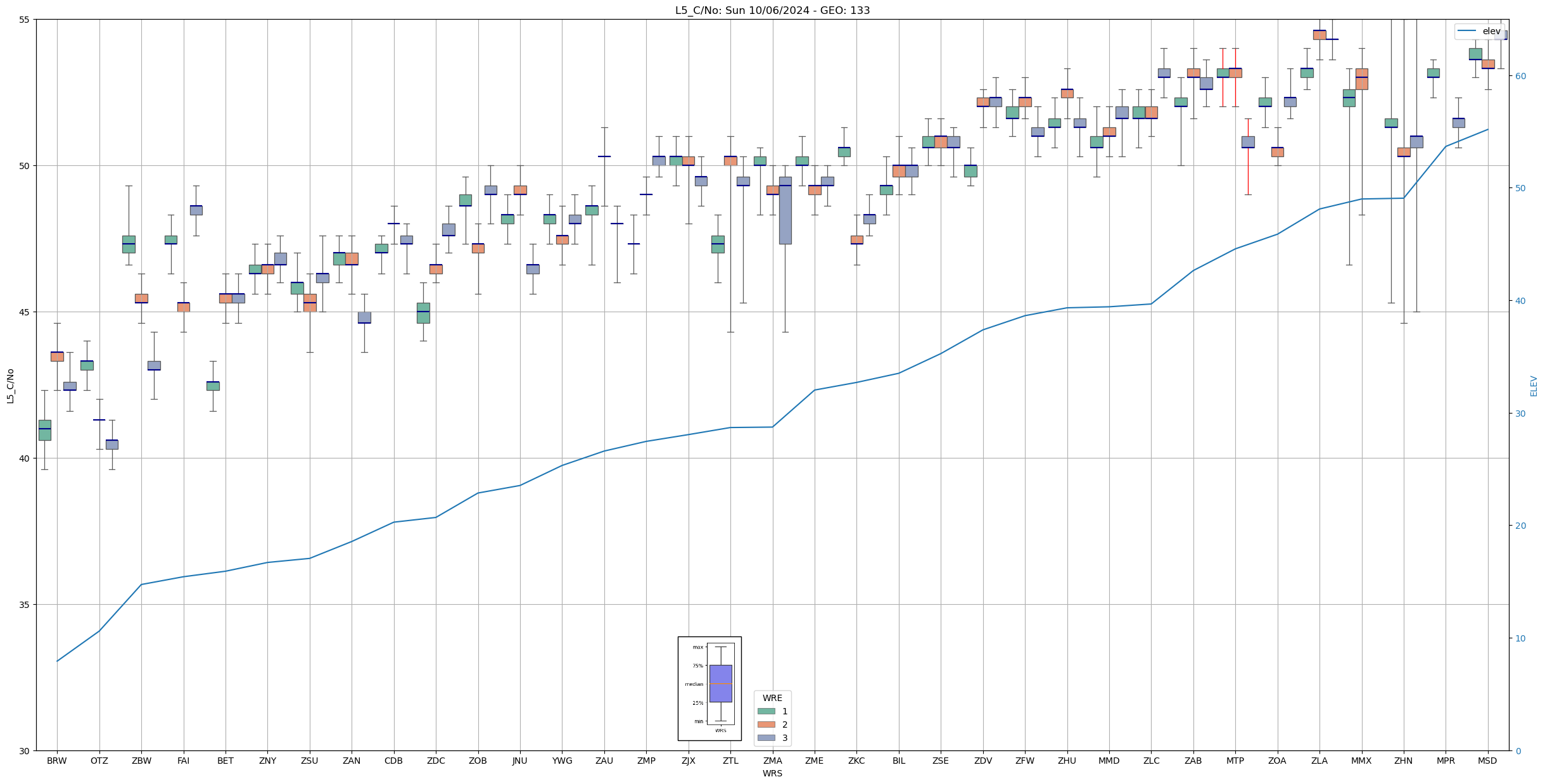Click the ZSE station label
Screen dimensions: 1545x784
tap(941, 761)
